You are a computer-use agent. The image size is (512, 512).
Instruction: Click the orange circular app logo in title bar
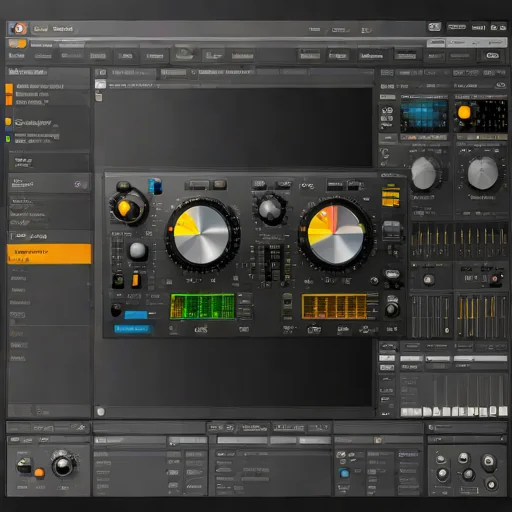[x=18, y=29]
